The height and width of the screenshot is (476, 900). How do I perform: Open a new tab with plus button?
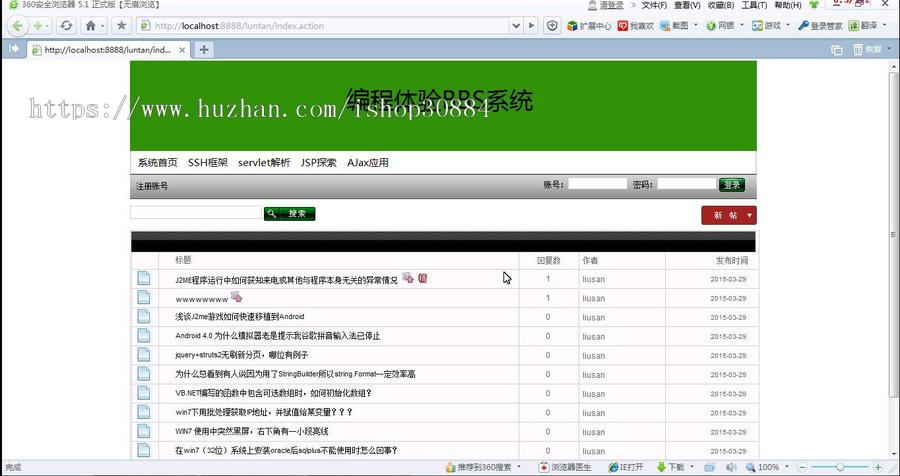[204, 50]
